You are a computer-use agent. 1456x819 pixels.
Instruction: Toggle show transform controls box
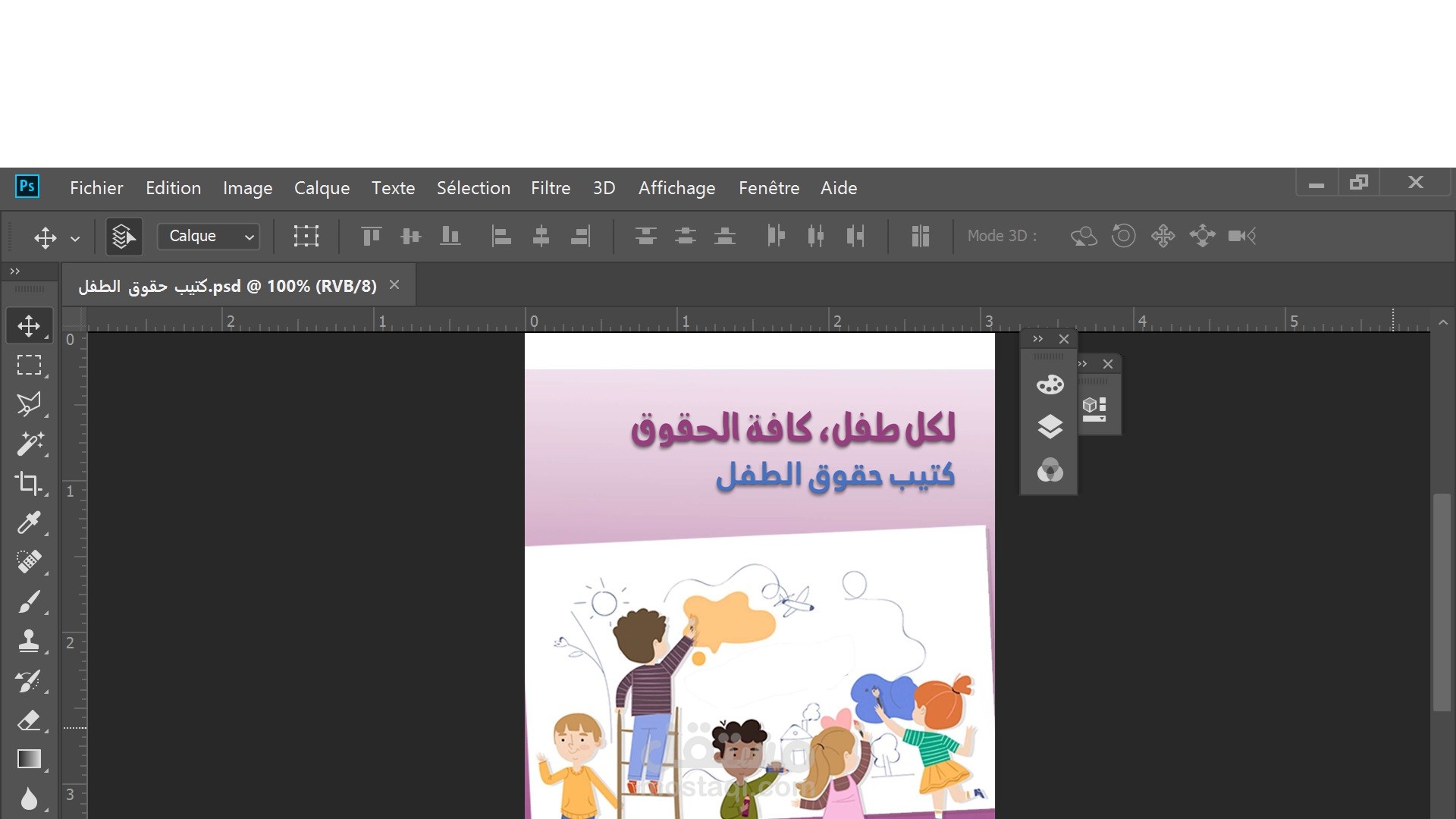pos(306,237)
